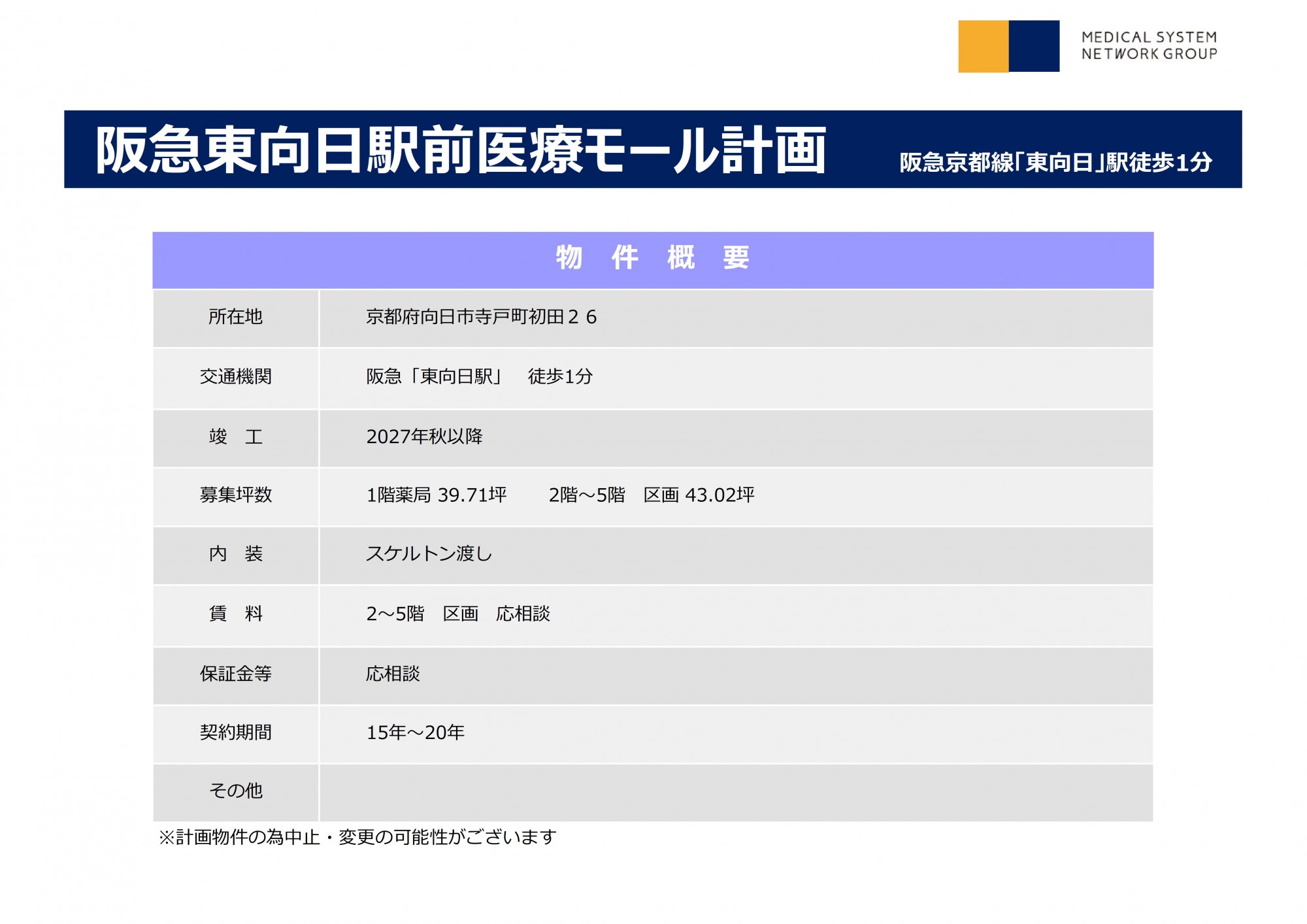The image size is (1307, 924).
Task: Click the empty その他 value cell
Action: [x=735, y=792]
